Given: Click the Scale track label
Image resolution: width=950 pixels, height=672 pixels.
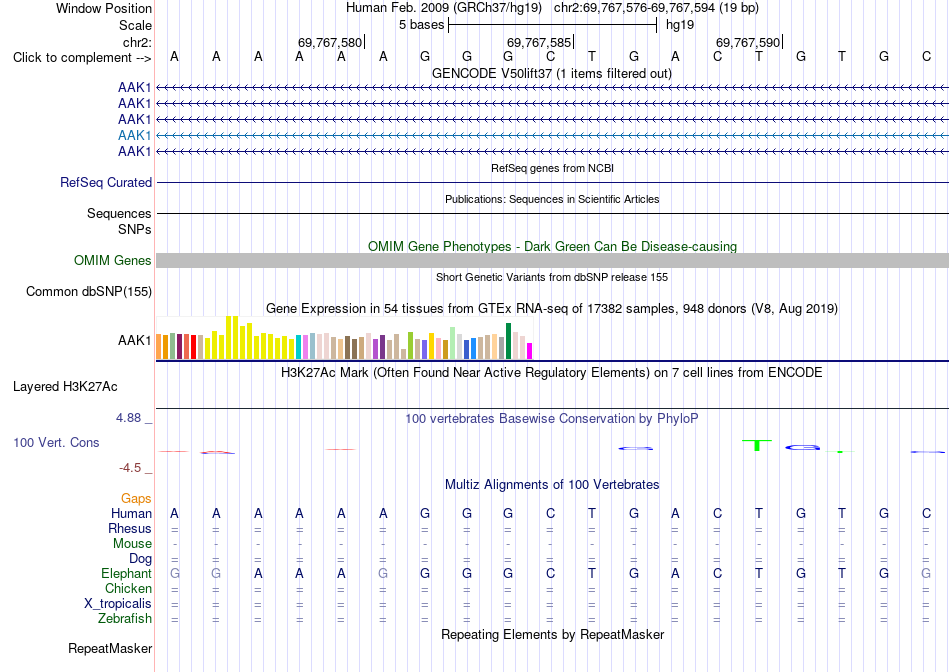Looking at the screenshot, I should pos(135,25).
